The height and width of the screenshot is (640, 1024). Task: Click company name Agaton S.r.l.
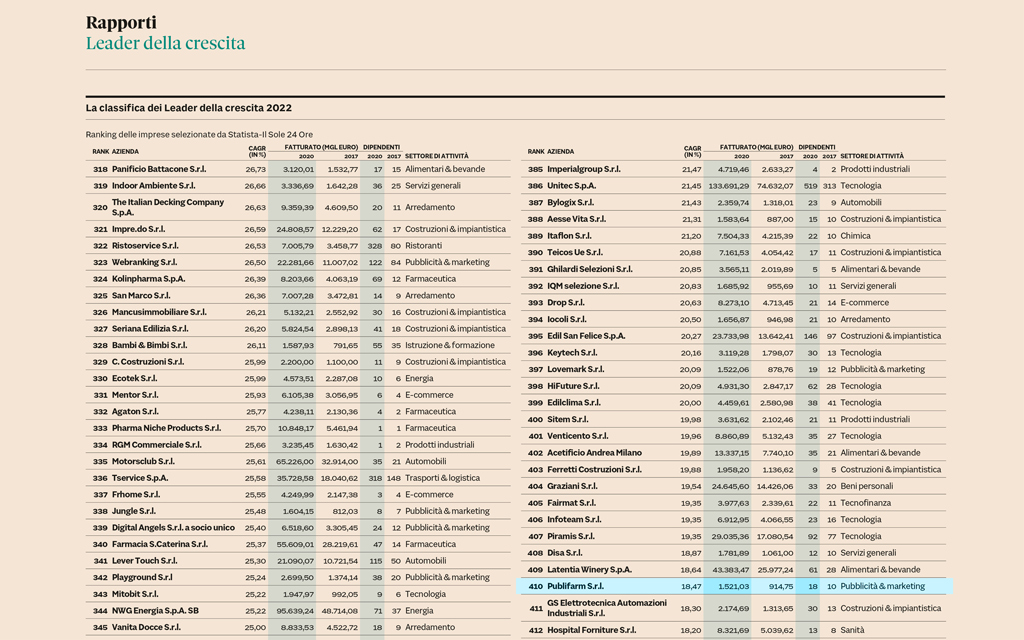click(135, 411)
